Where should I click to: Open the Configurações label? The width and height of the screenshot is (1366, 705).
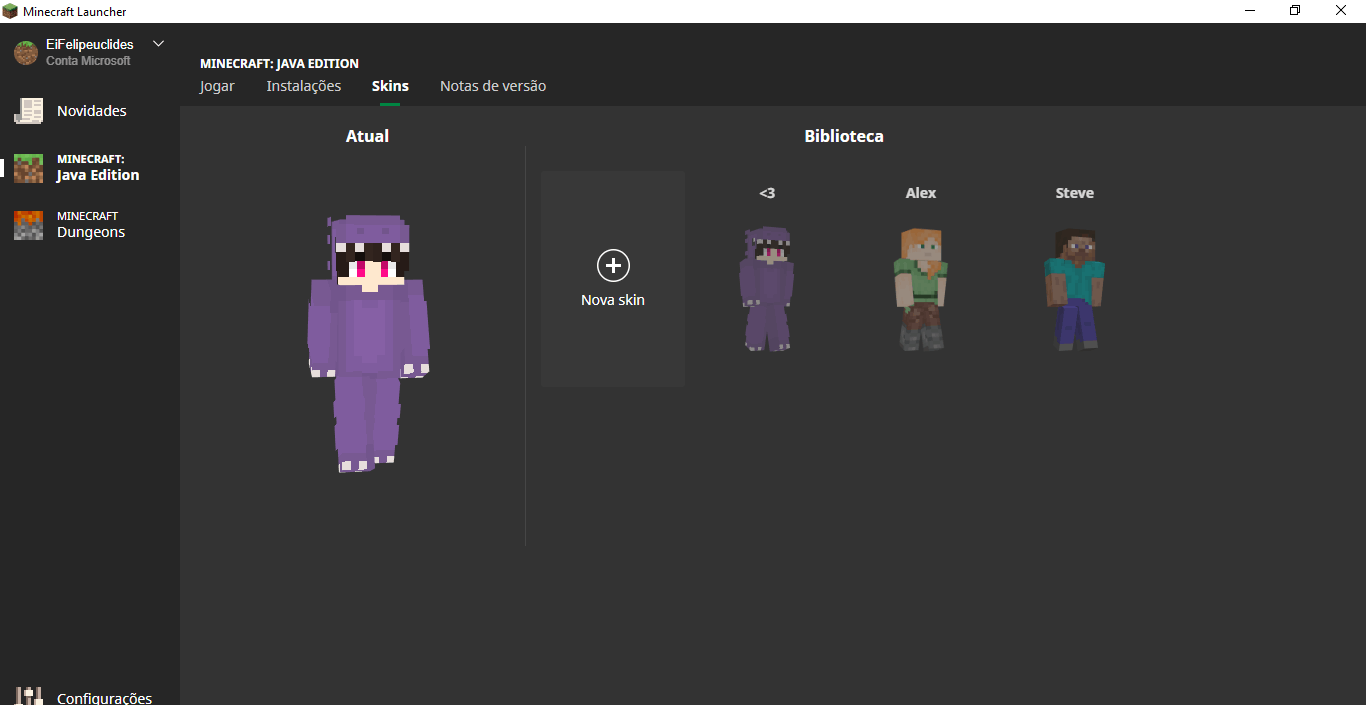click(105, 698)
